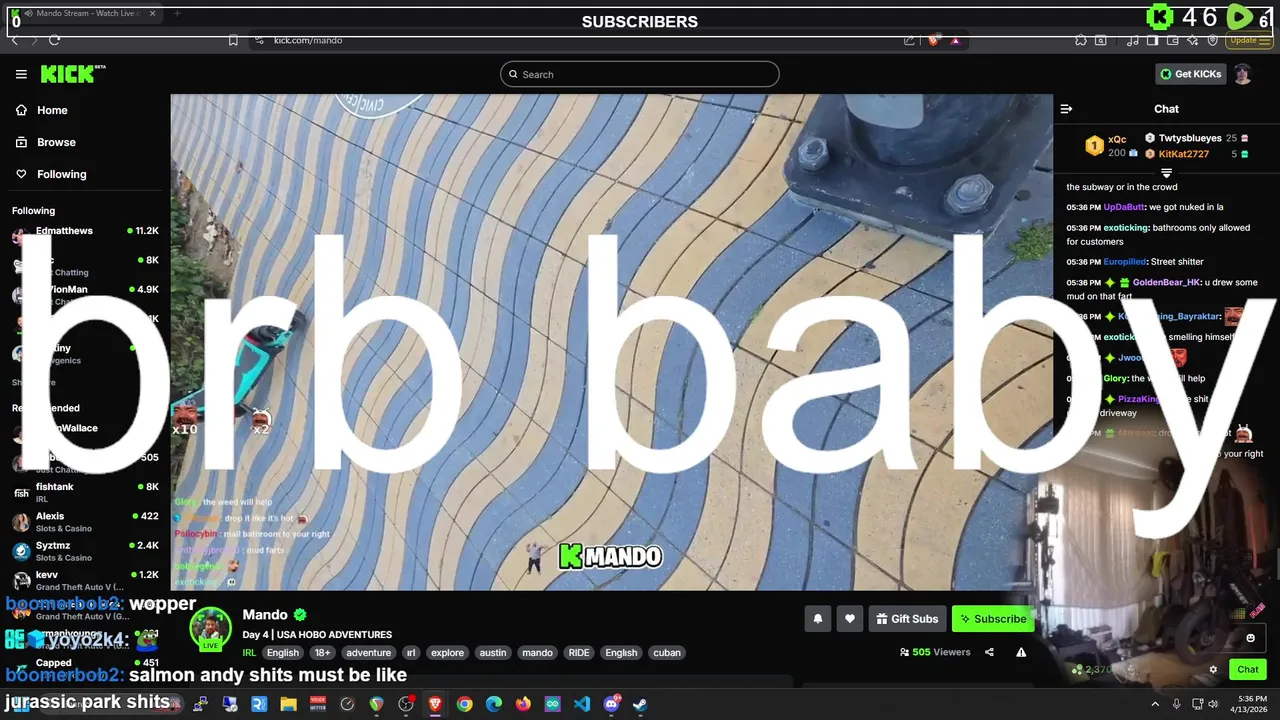
Task: Bookmark this page icon
Action: pyautogui.click(x=233, y=40)
